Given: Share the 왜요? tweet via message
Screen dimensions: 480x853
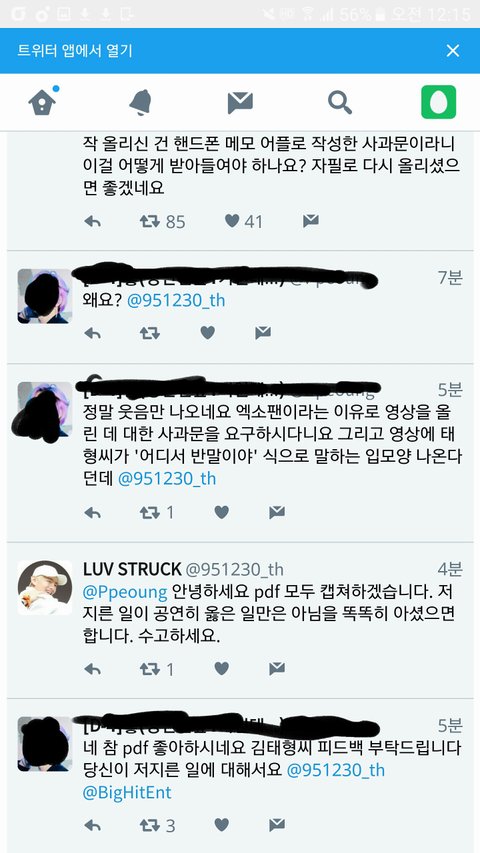Looking at the screenshot, I should click(x=263, y=333).
